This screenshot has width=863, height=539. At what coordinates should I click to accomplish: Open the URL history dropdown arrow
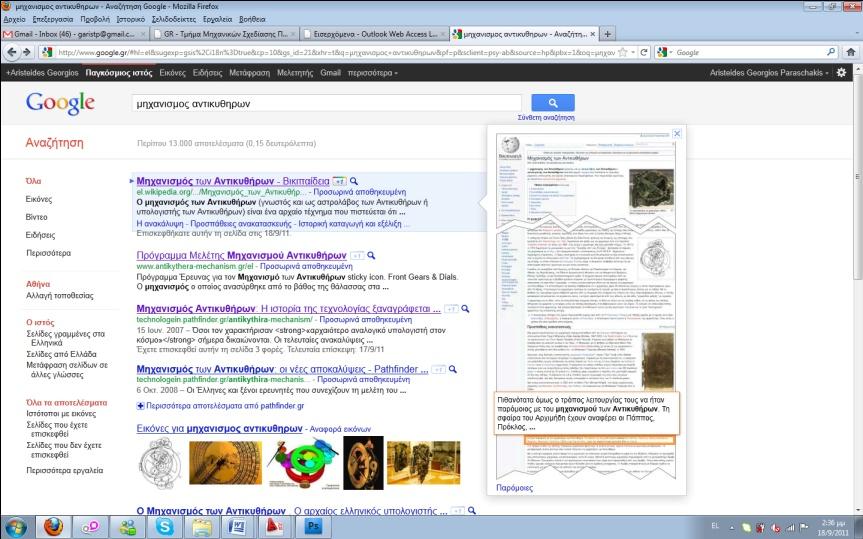633,52
